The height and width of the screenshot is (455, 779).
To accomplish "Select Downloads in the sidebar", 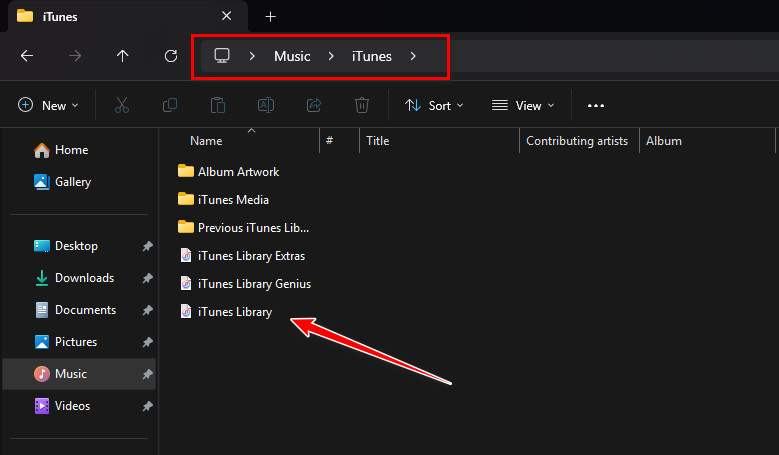I will (x=84, y=278).
